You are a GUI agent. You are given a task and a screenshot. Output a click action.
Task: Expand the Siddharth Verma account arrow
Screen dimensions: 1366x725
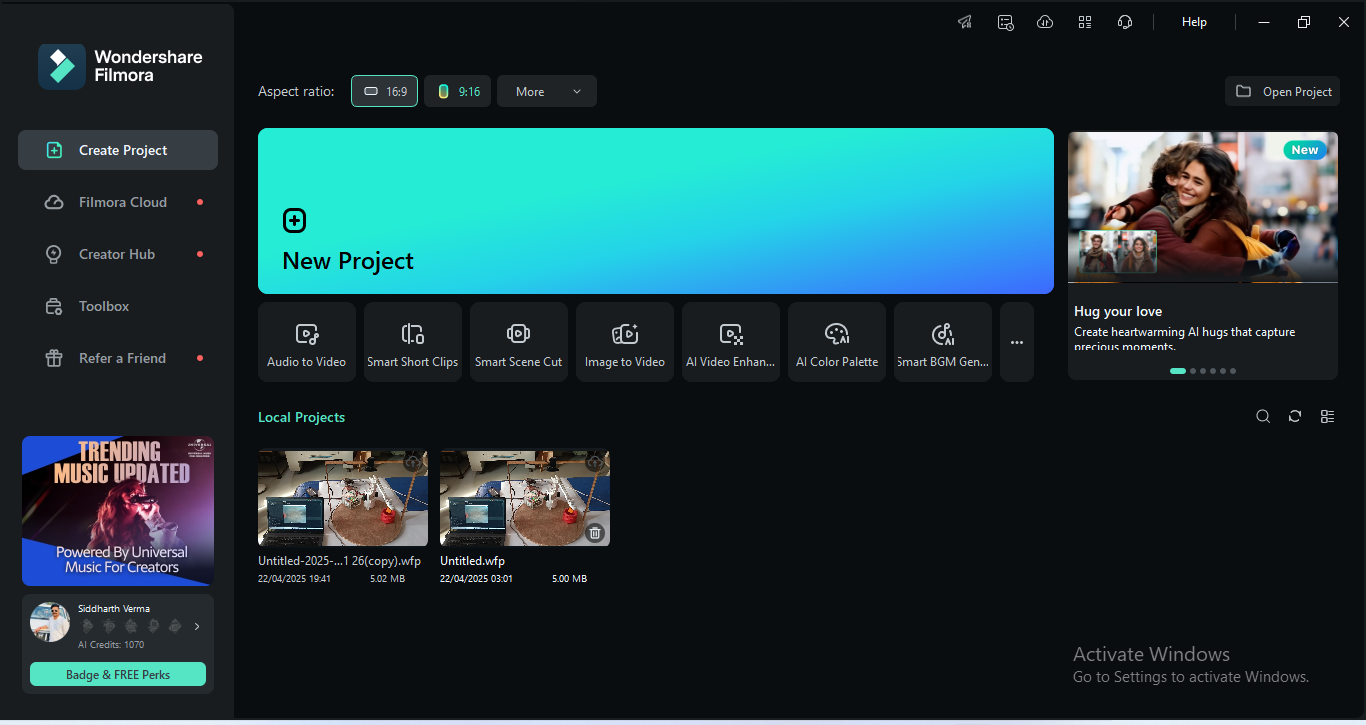pos(197,627)
